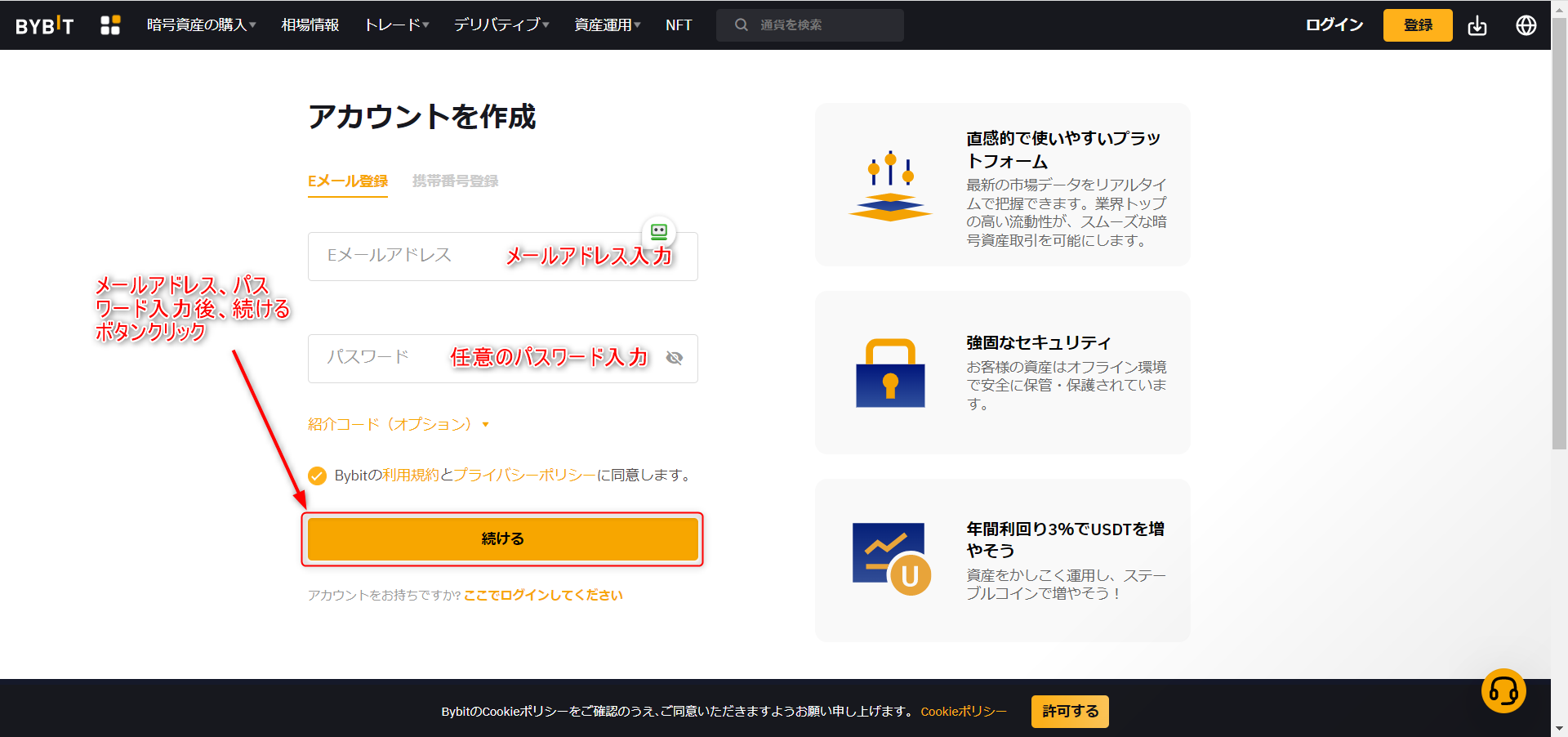Open the globe language selector
1568x737 pixels.
1526,25
